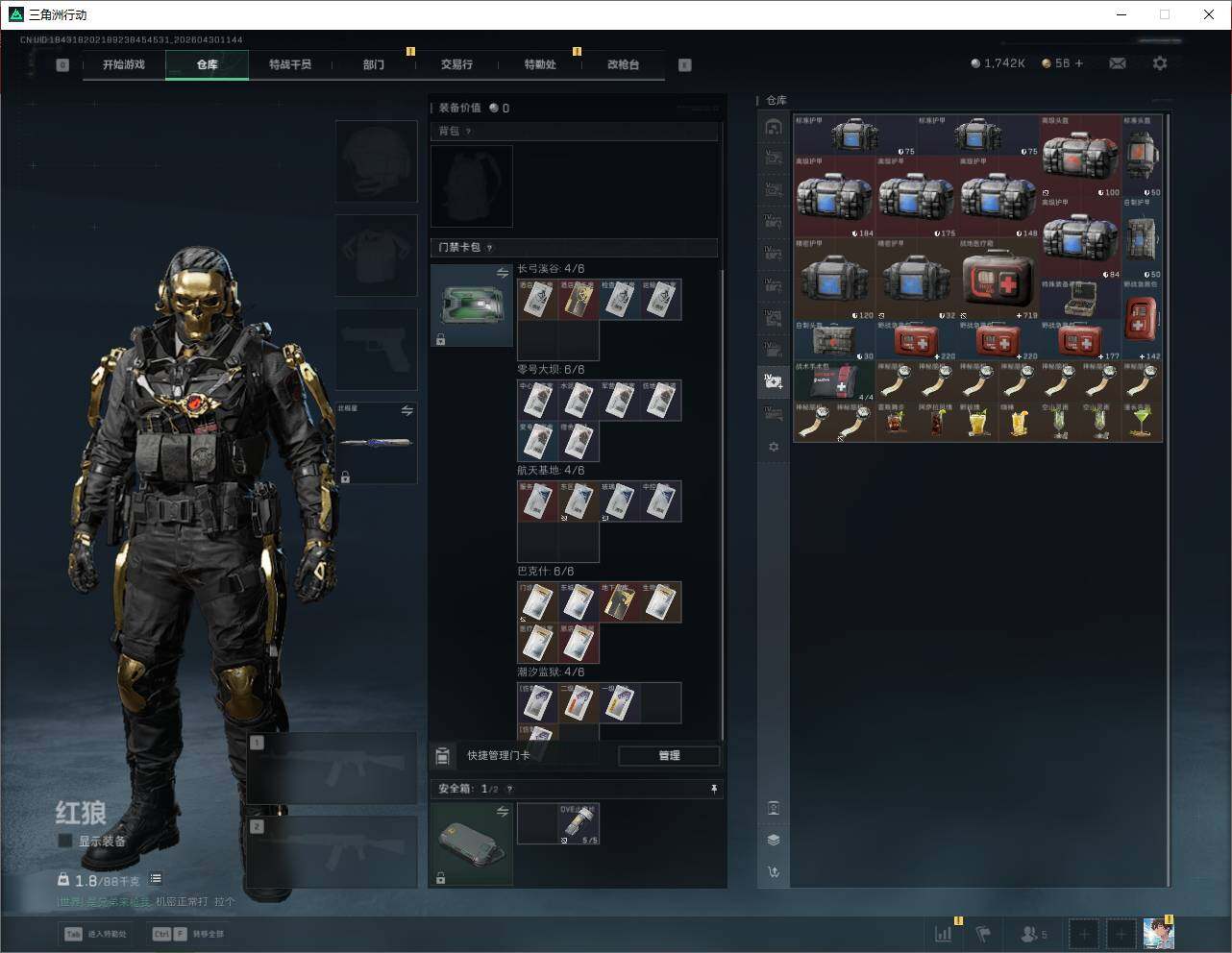Select the safe box container item
The width and height of the screenshot is (1232, 953).
coord(472,844)
